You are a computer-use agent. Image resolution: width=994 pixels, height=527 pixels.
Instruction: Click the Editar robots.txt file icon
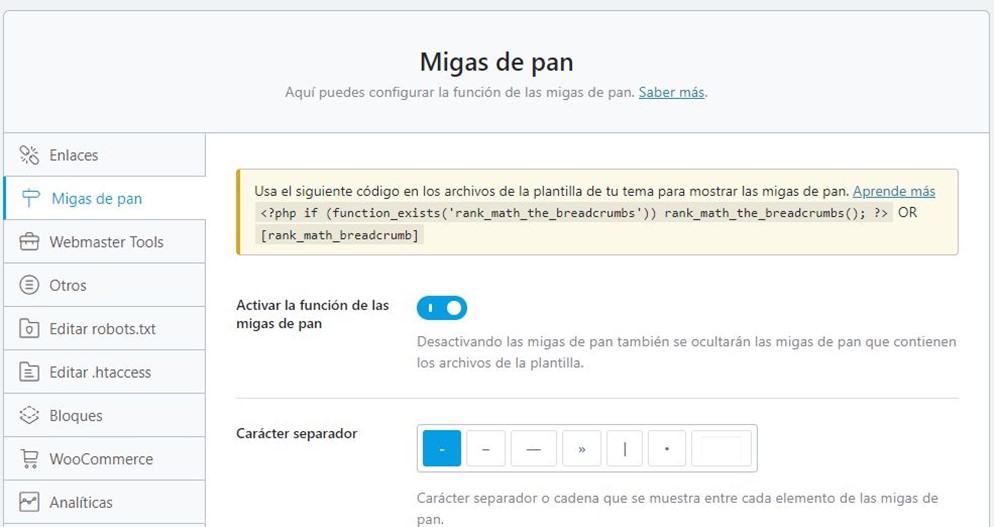click(x=30, y=329)
